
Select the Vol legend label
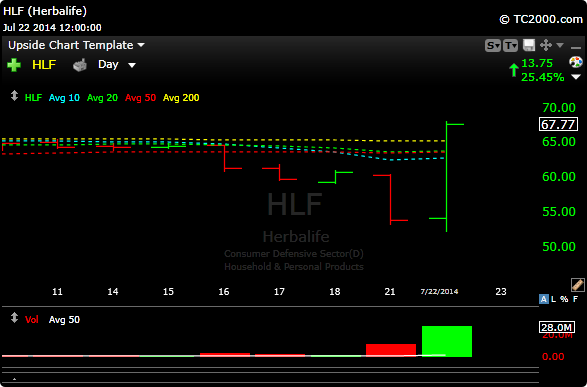click(x=32, y=320)
